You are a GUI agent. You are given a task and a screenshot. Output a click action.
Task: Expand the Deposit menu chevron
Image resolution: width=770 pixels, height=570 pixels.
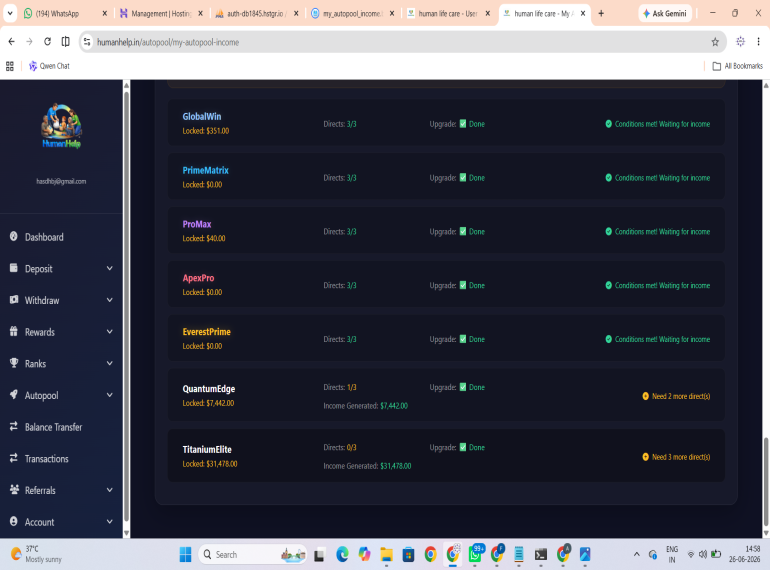110,269
